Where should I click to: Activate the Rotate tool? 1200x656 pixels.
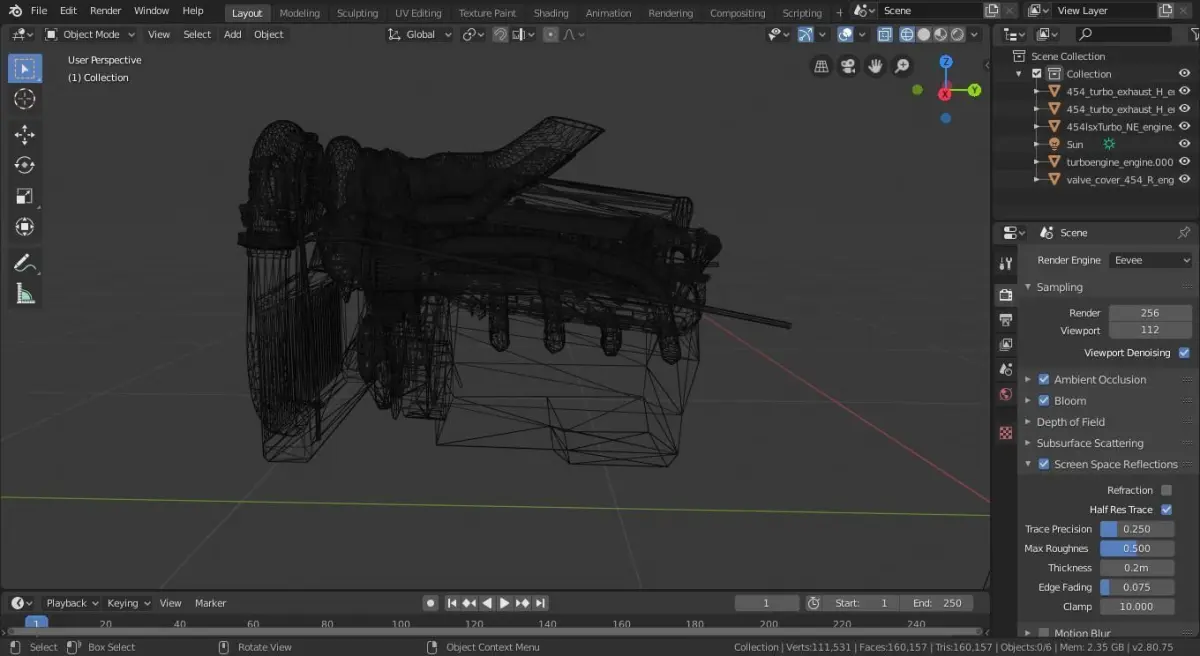[x=25, y=165]
